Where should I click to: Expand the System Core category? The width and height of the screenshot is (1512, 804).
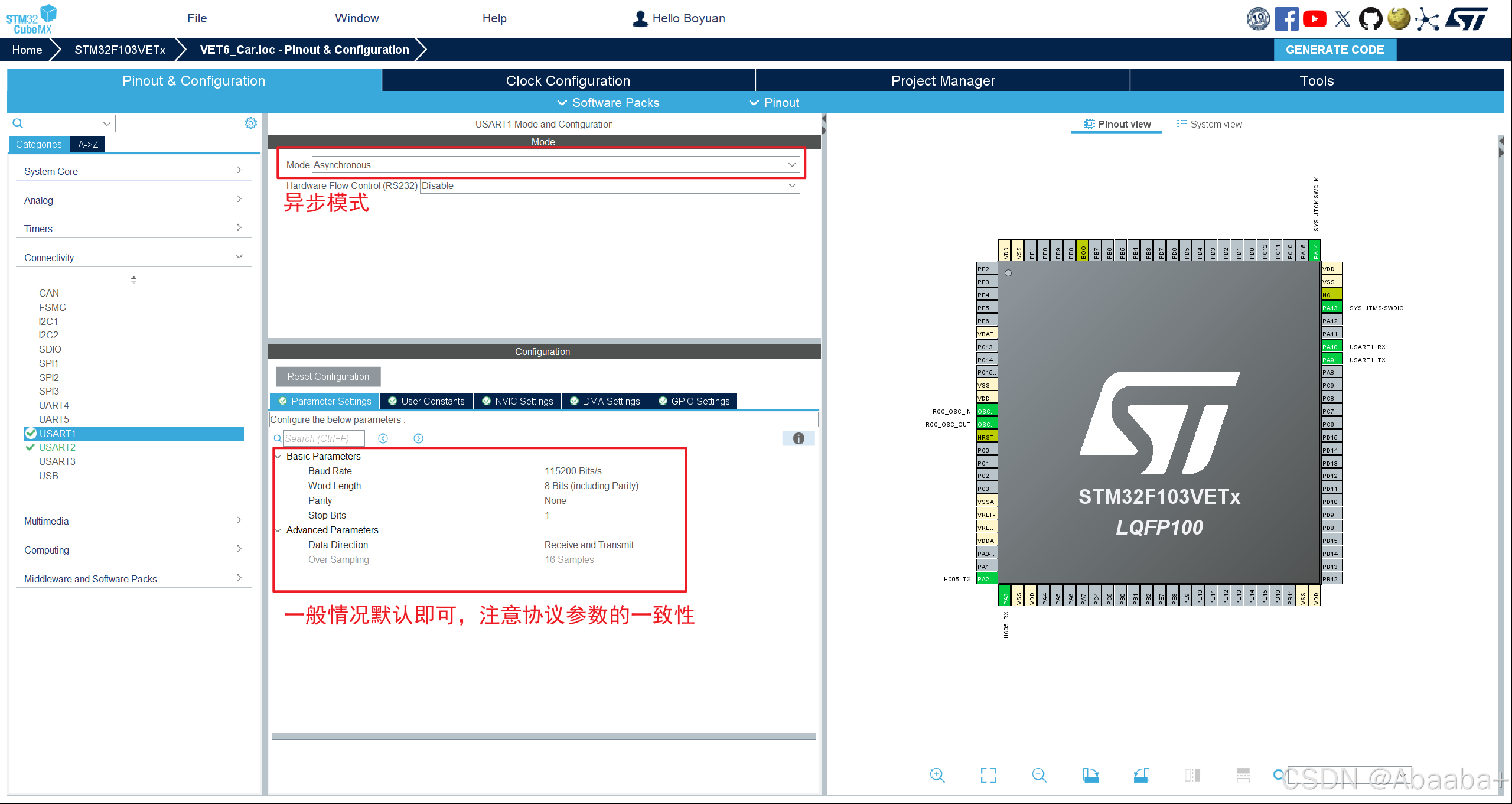pos(133,171)
